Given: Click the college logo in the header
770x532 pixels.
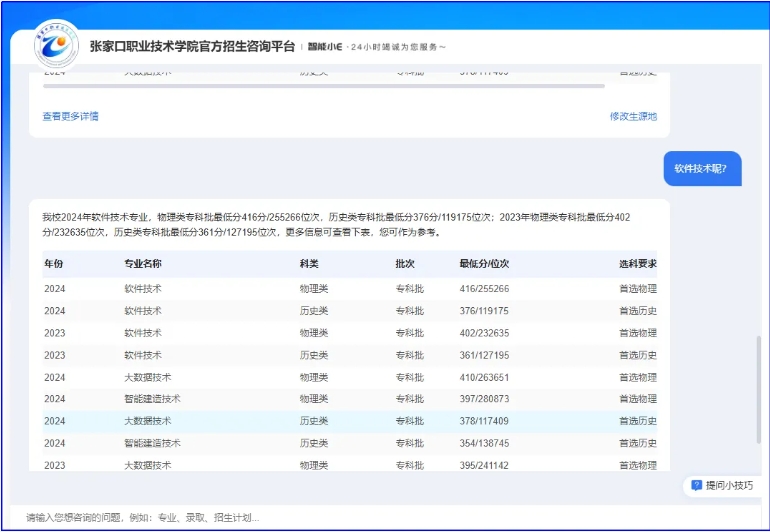Looking at the screenshot, I should [56, 45].
